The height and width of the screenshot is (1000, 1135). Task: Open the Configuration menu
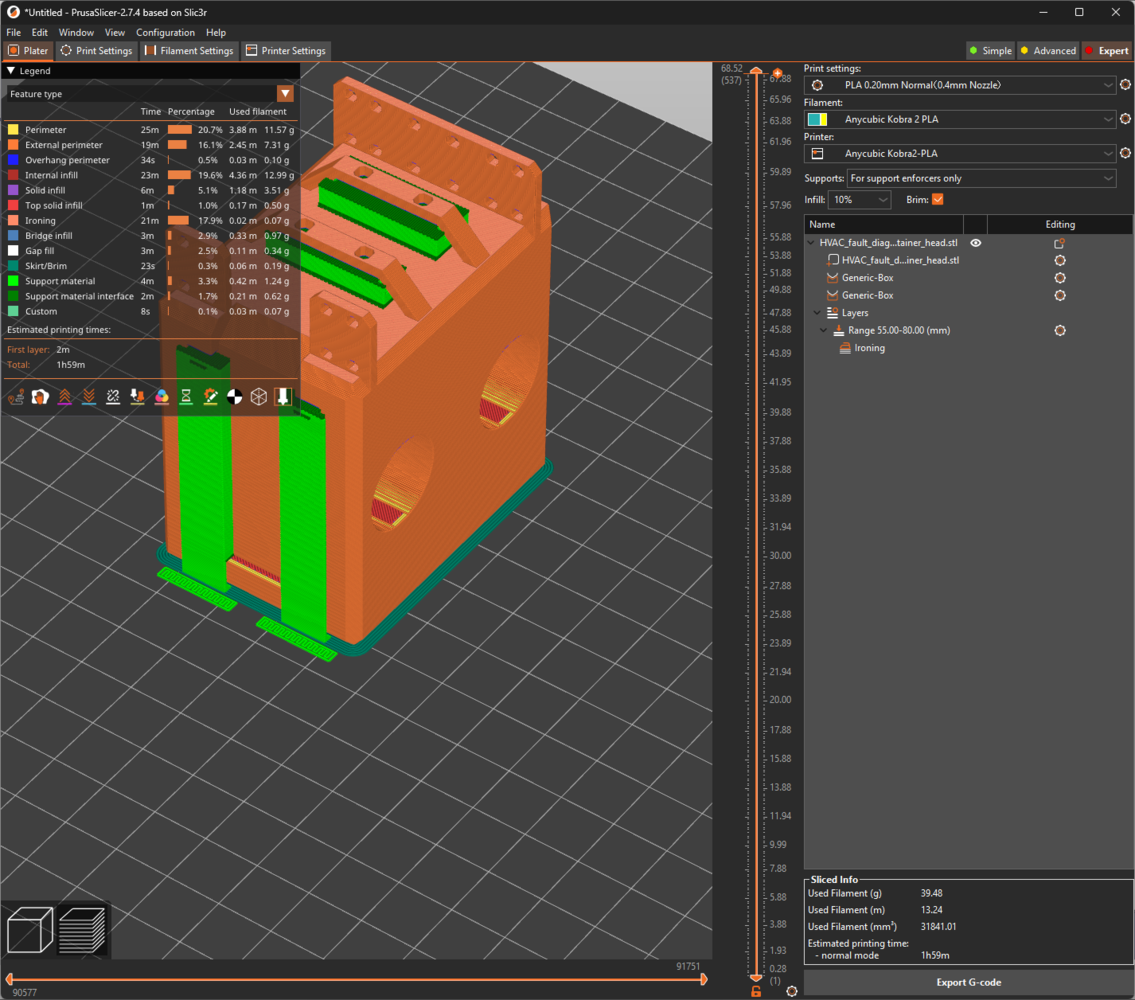165,32
